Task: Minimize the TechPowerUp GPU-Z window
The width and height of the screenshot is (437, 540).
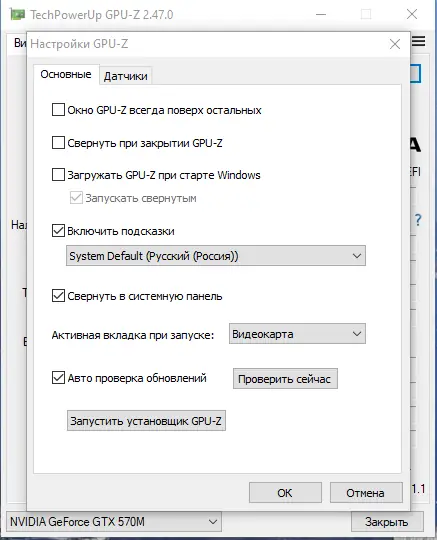Action: point(321,14)
